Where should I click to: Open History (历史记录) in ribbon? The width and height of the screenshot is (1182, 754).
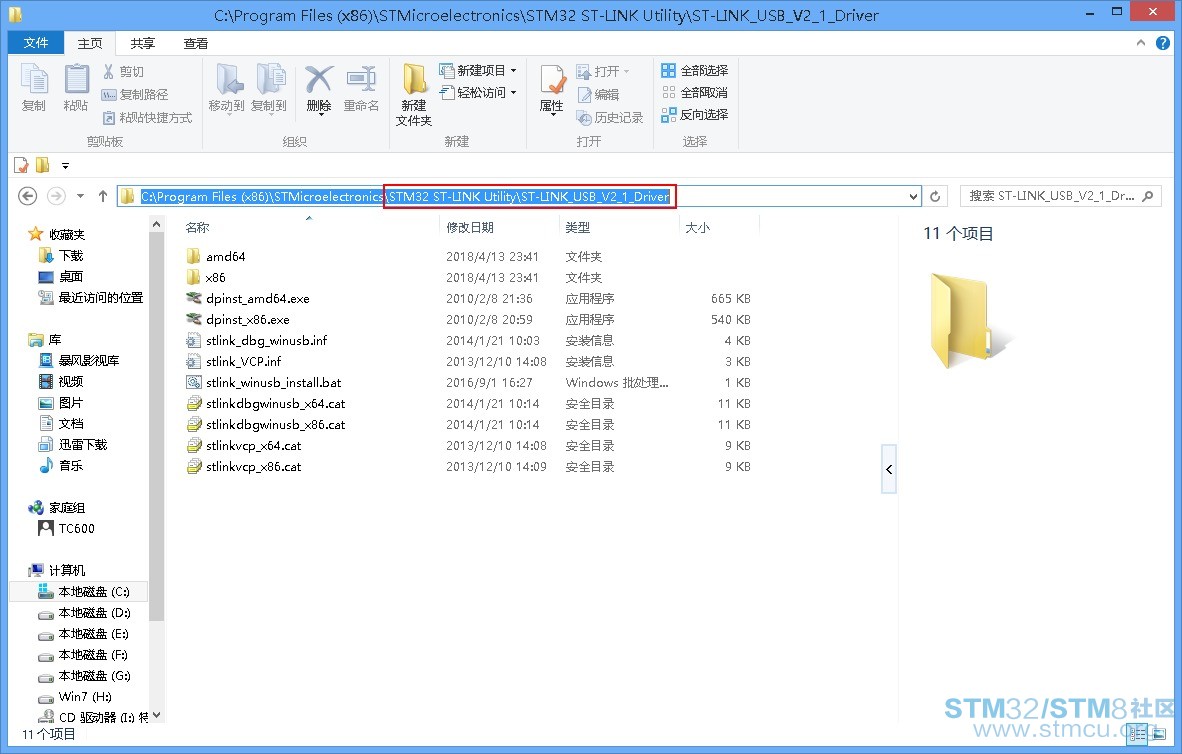coord(610,118)
